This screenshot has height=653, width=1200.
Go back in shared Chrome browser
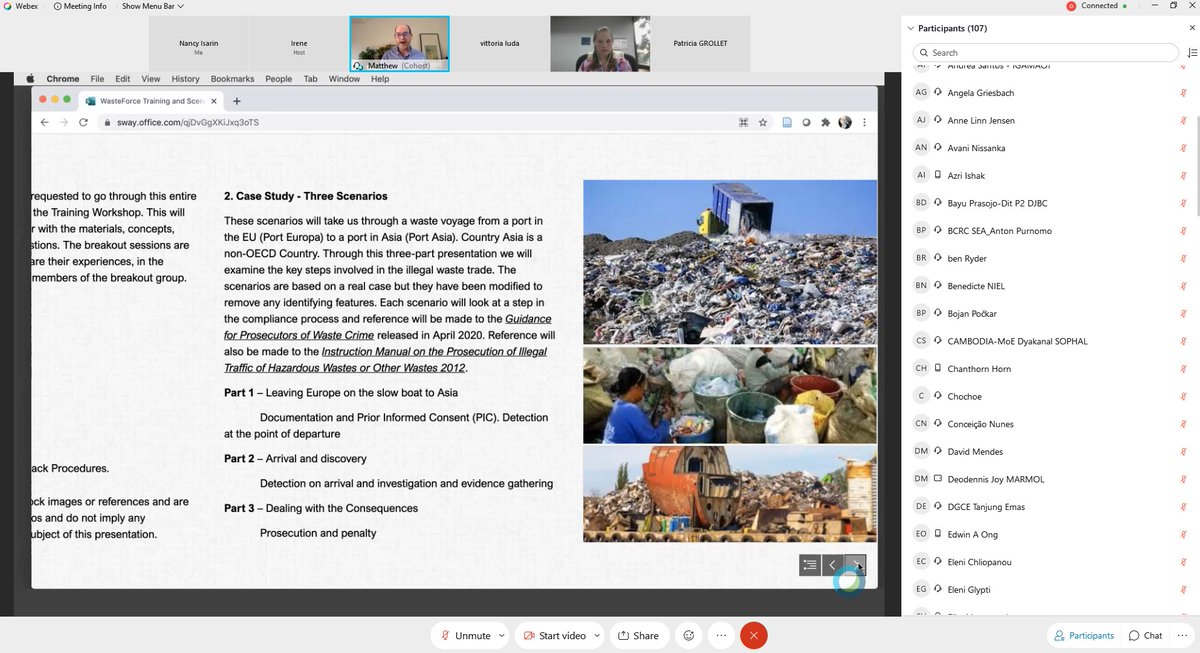click(44, 122)
